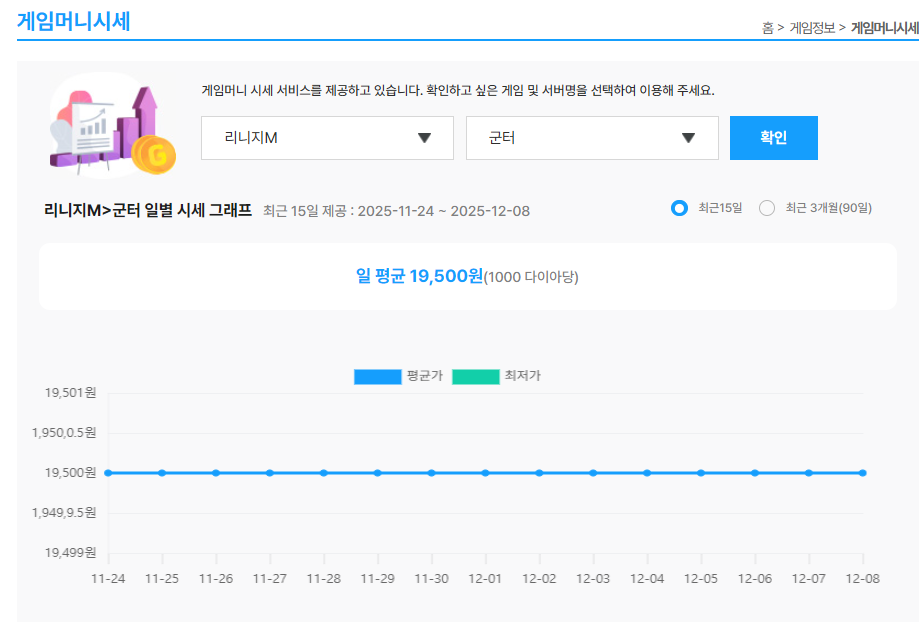Image resolution: width=922 pixels, height=622 pixels.
Task: Click the 19,500원 axis label
Action: (x=70, y=473)
